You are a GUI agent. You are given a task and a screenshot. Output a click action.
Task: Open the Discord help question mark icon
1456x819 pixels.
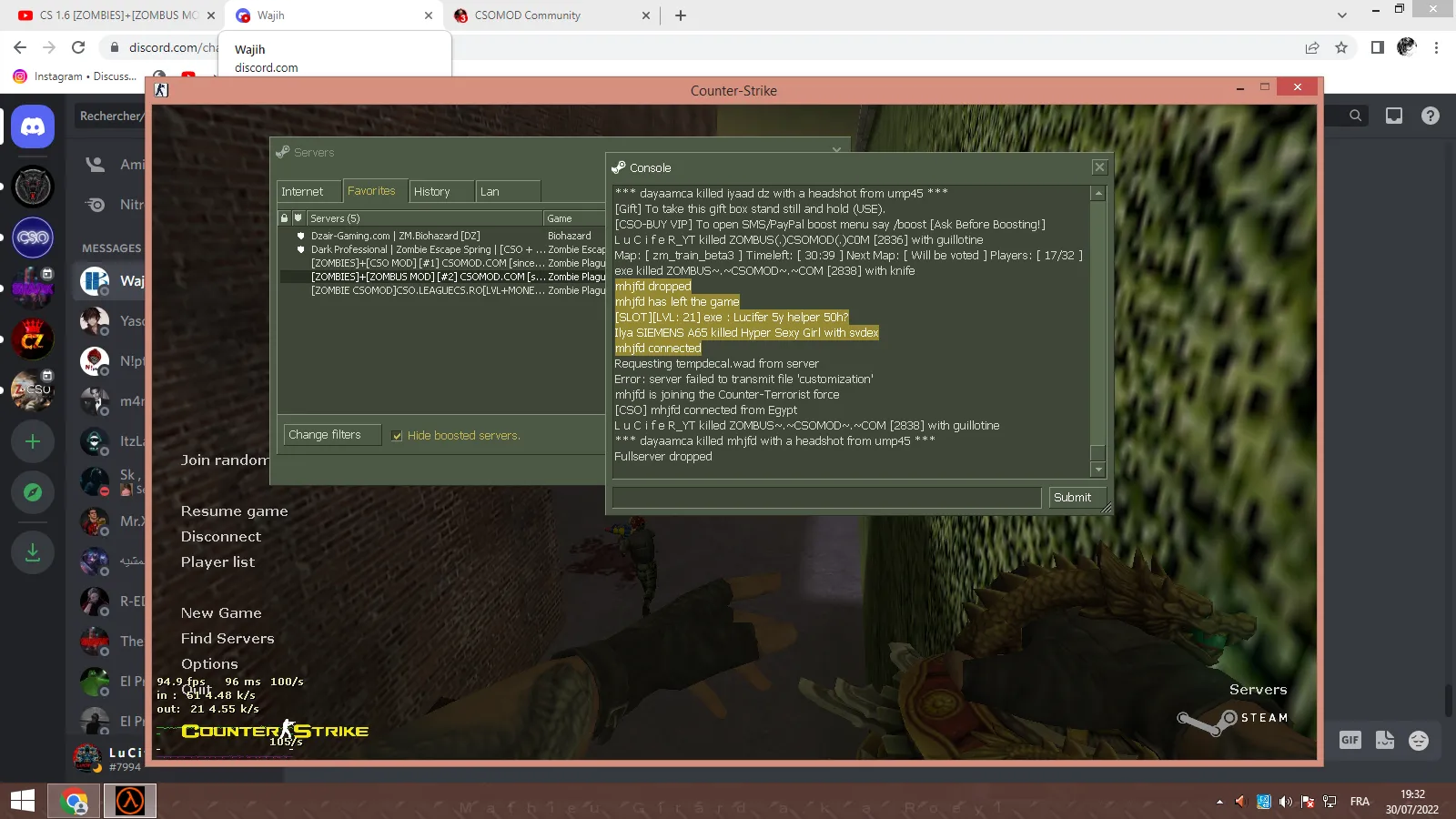[1431, 116]
